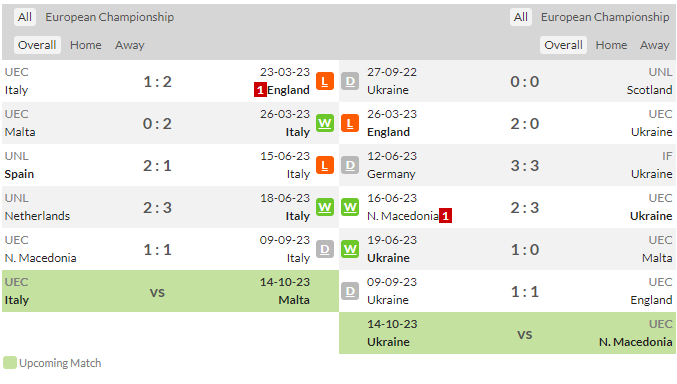677x384 pixels.
Task: Click the L badge for England 2:0 Ukraine
Action: tap(350, 123)
